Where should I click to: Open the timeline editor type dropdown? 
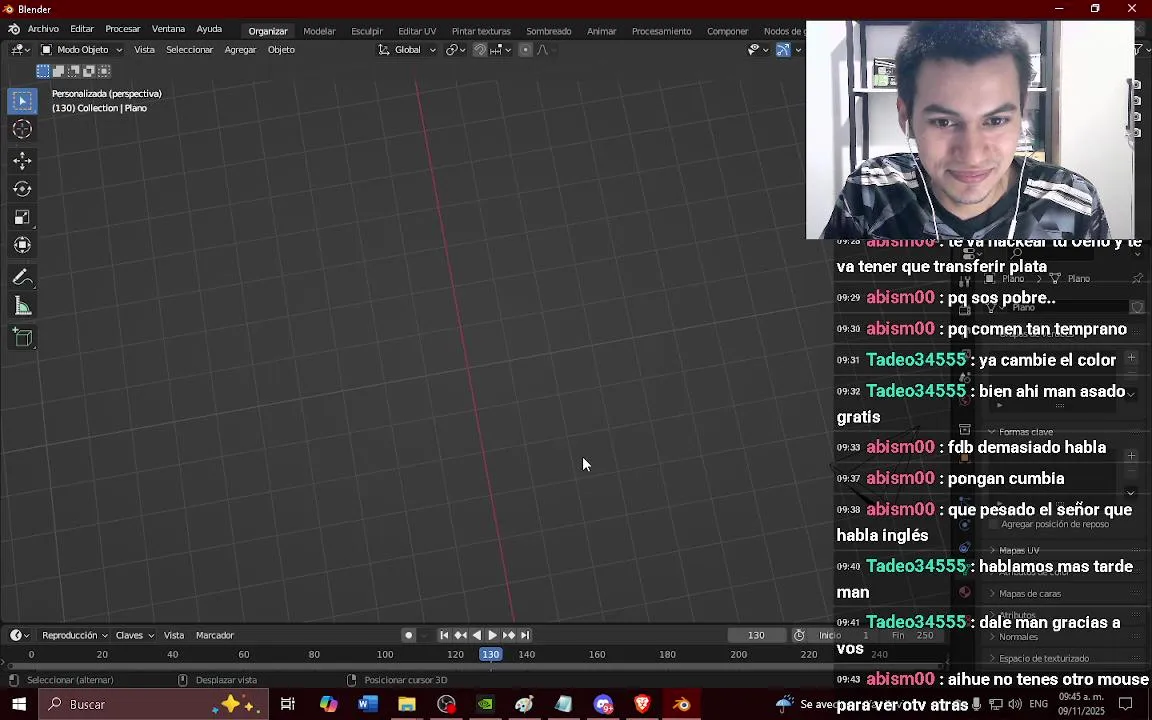click(x=19, y=636)
